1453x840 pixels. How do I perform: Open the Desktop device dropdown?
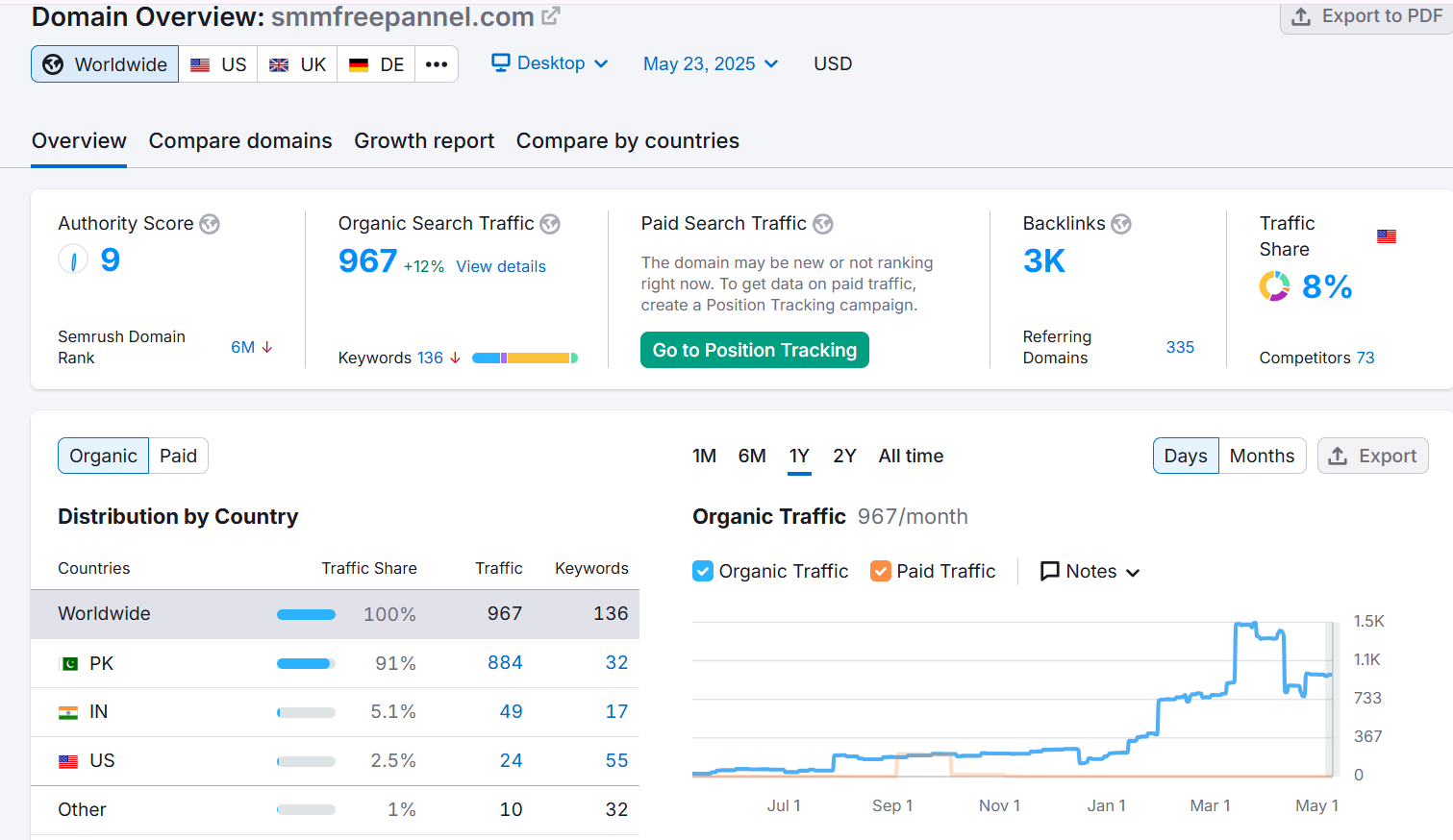[x=550, y=62]
